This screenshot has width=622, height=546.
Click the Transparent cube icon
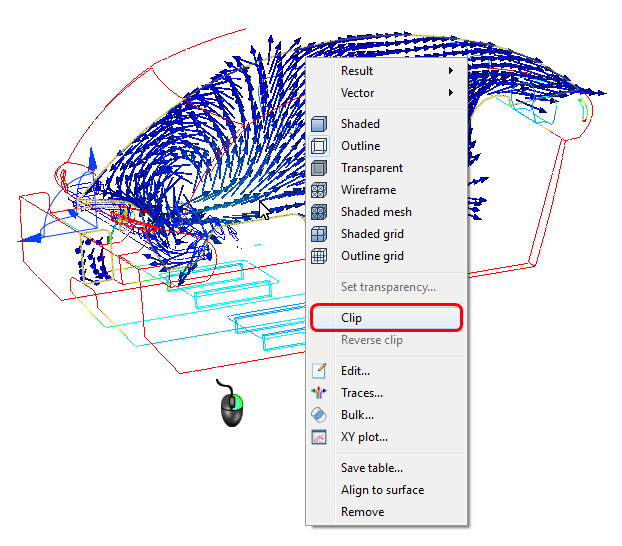pyautogui.click(x=319, y=168)
